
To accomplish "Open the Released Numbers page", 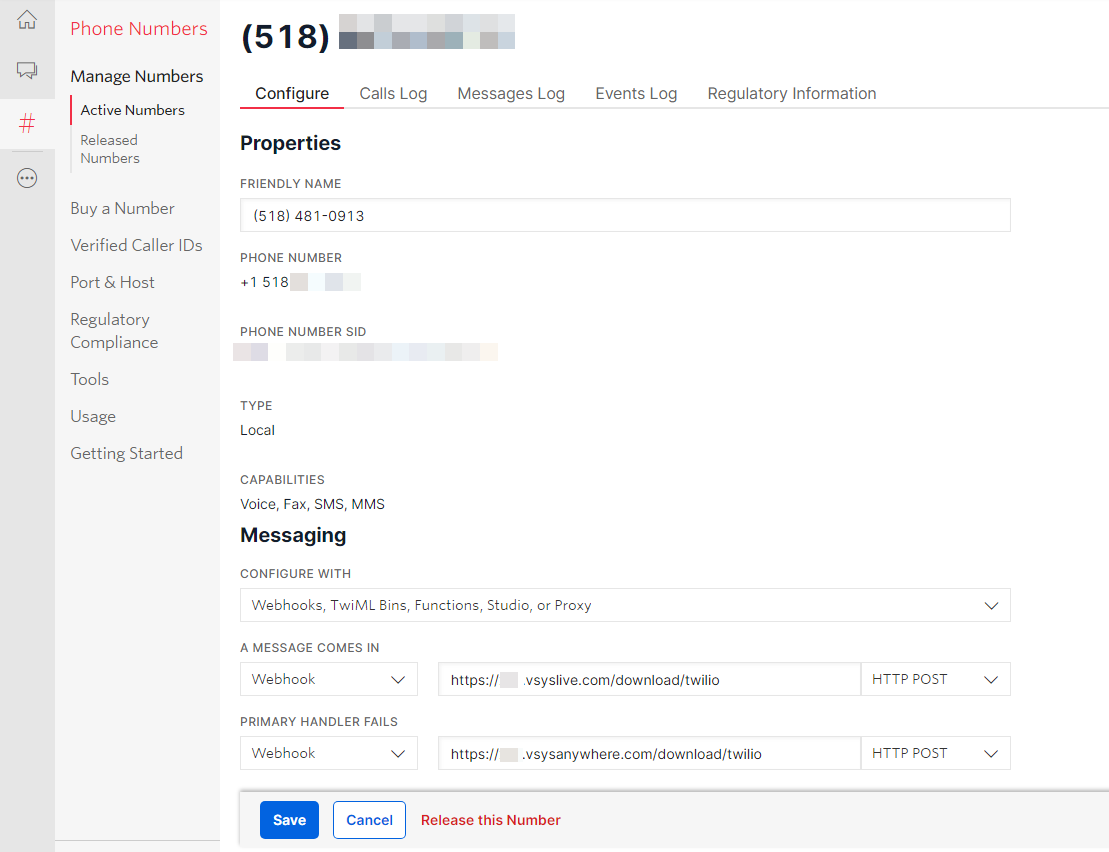I will coord(109,148).
